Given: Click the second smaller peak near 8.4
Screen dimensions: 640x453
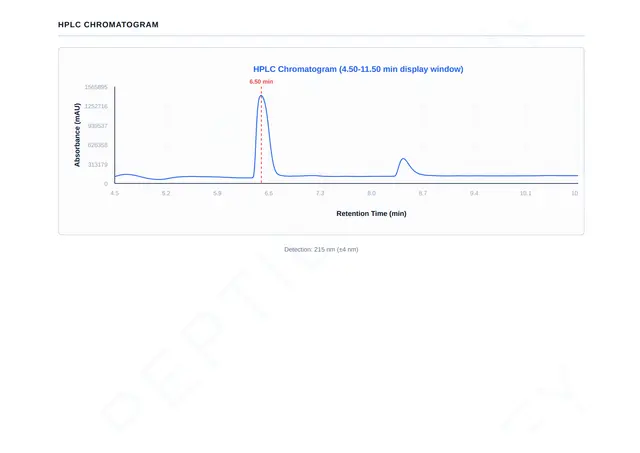Looking at the screenshot, I should [x=403, y=159].
